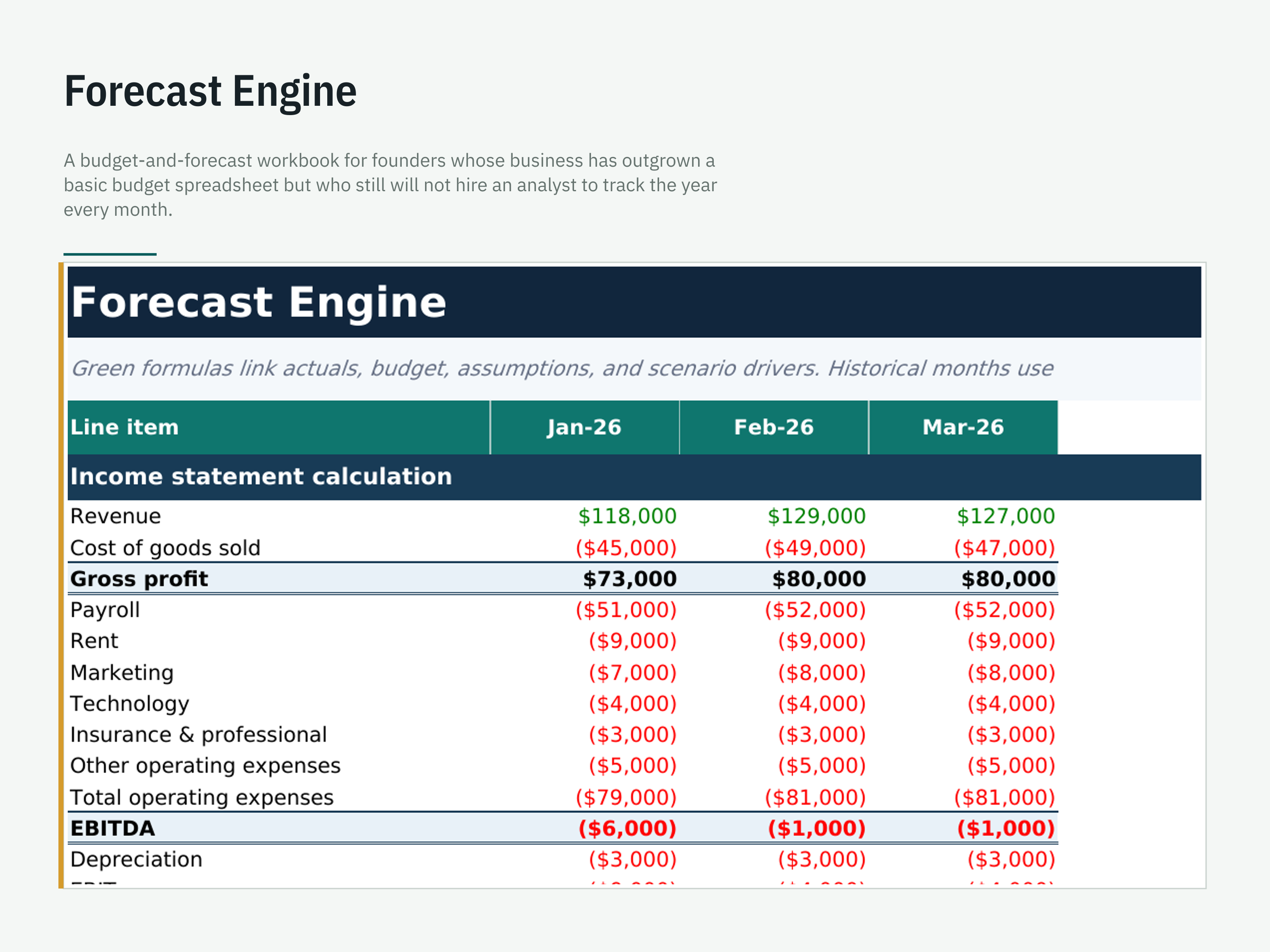1270x952 pixels.
Task: Click the Technology row label
Action: (130, 704)
